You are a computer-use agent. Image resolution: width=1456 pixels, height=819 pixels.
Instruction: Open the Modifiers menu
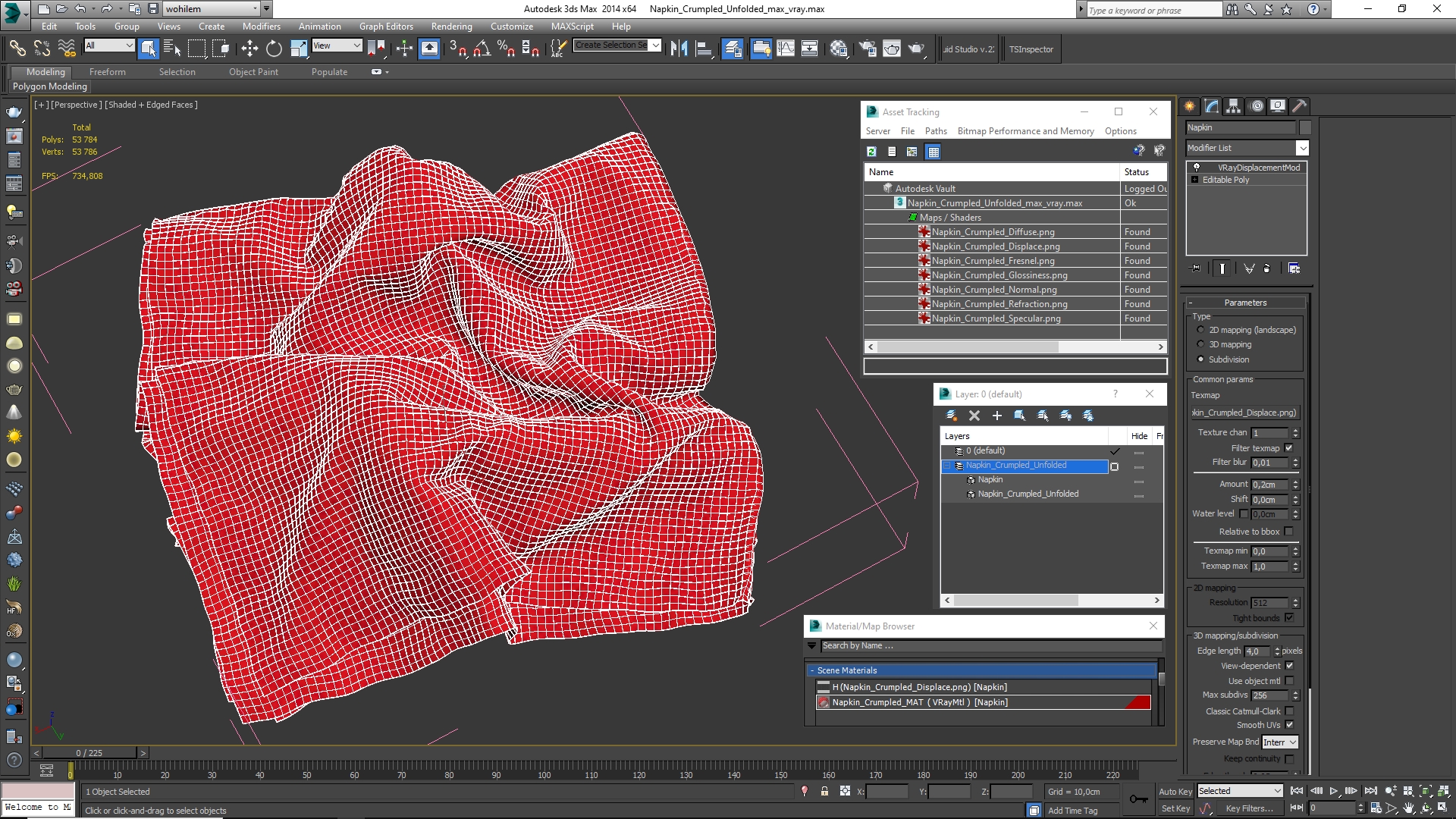[261, 26]
